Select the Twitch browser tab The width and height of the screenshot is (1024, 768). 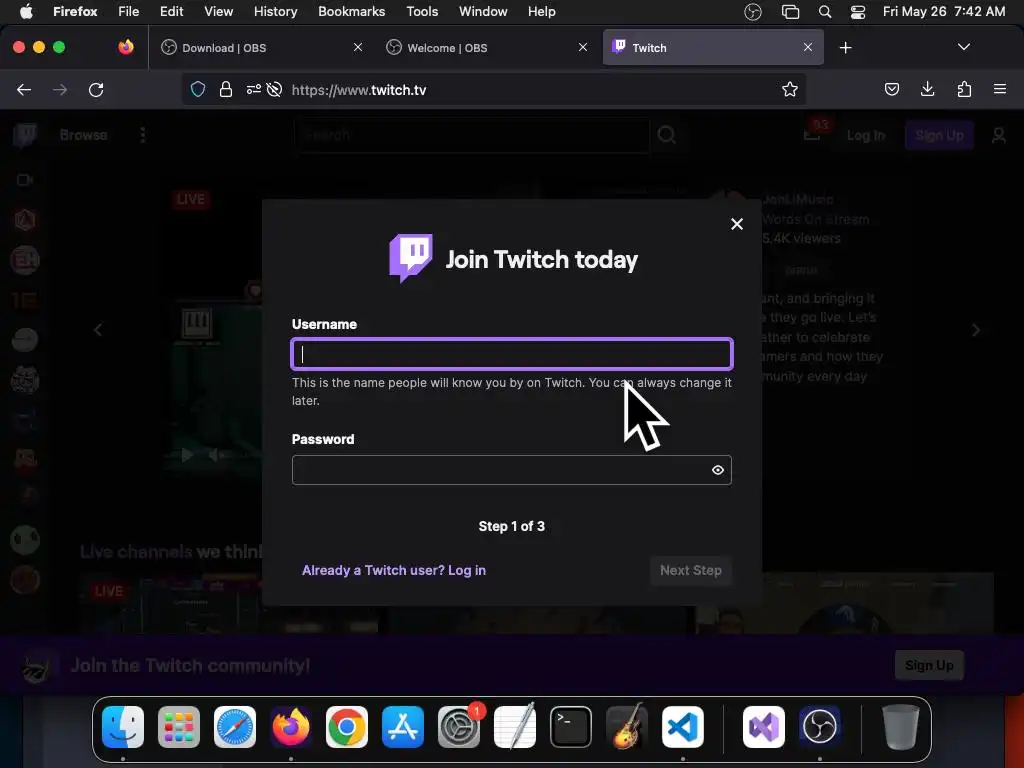click(712, 48)
